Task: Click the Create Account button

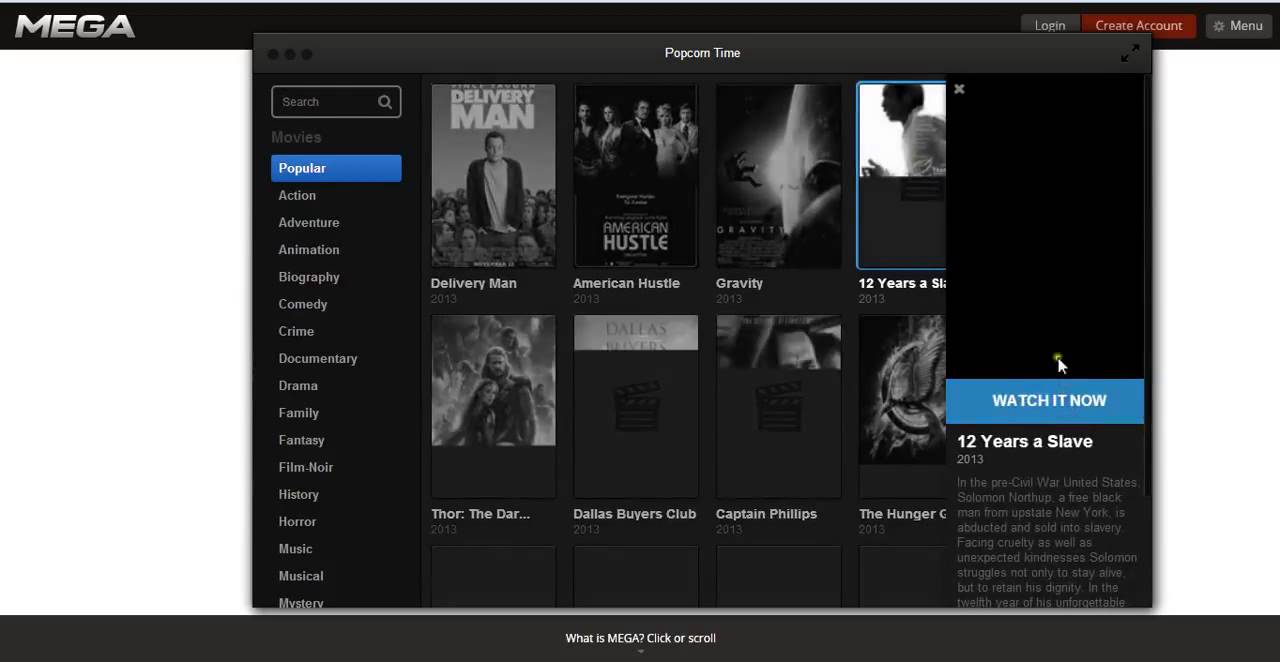Action: click(1139, 26)
